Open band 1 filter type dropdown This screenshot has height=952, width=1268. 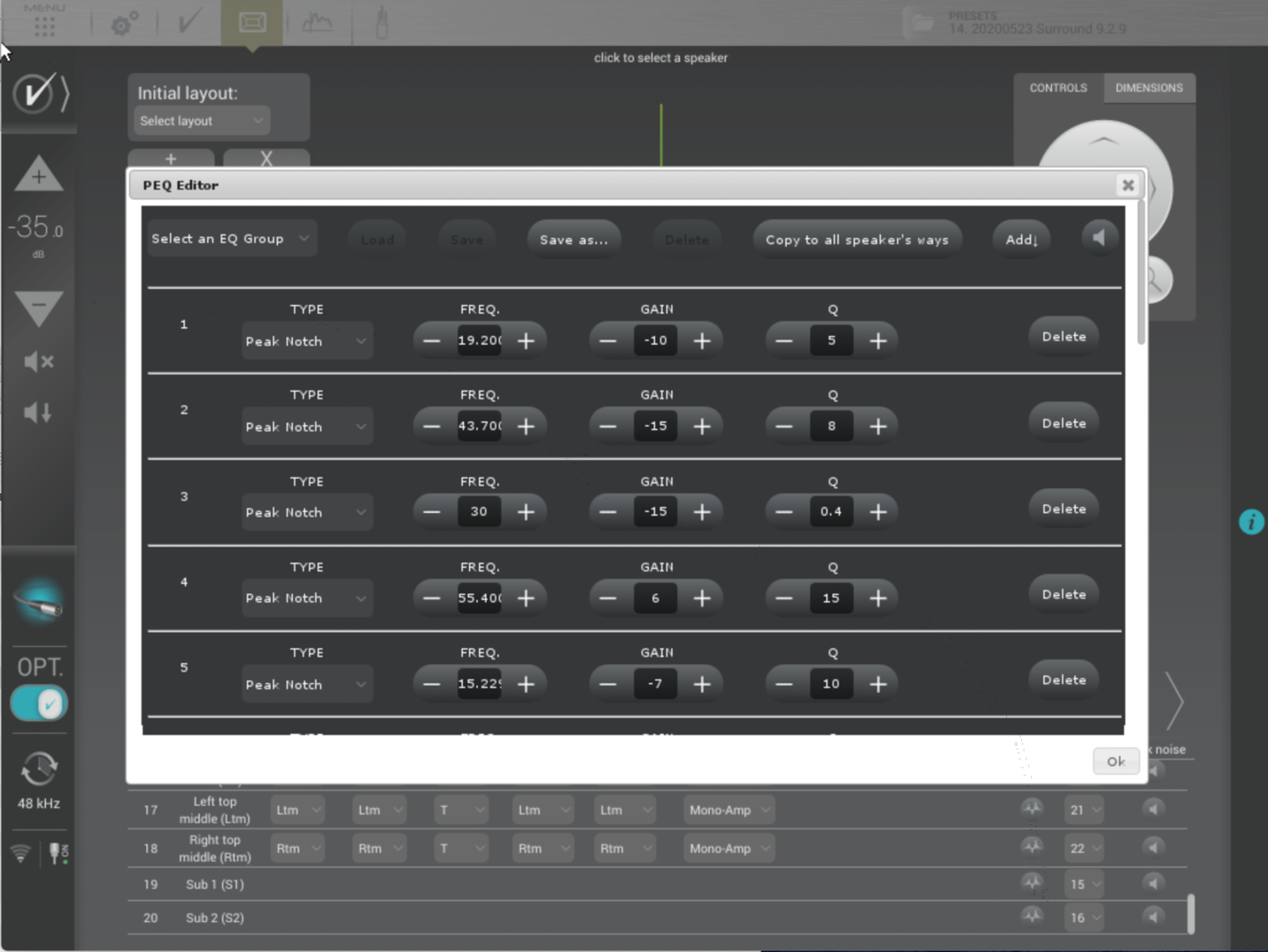(x=307, y=341)
